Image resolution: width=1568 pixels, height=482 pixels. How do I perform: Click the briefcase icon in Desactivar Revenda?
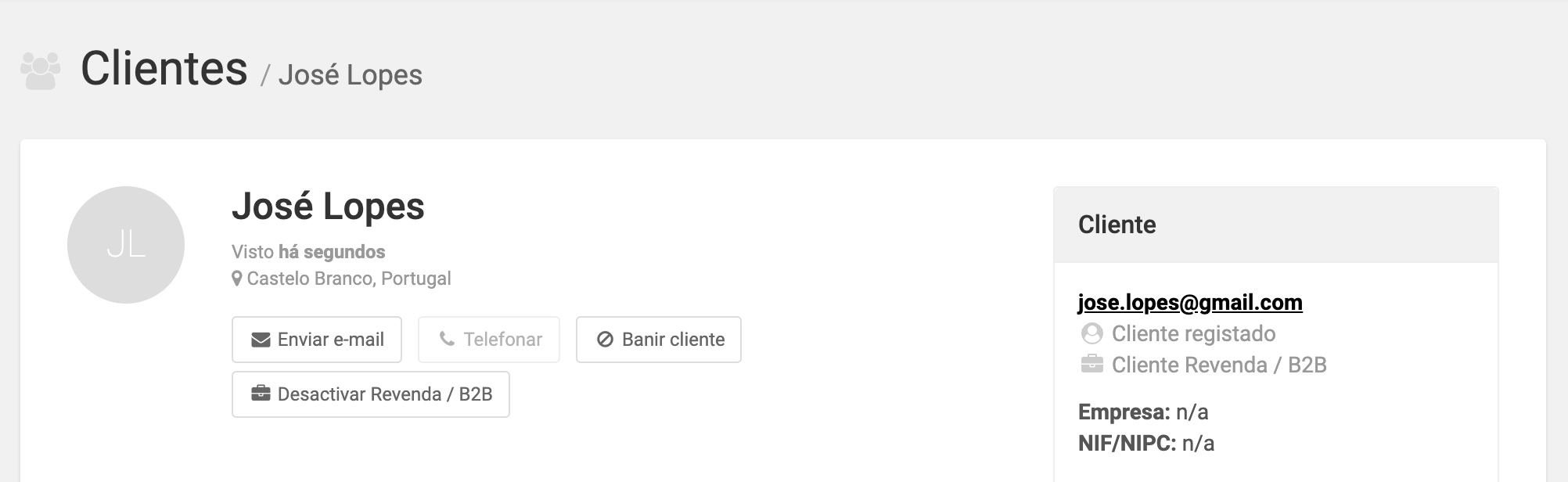click(261, 394)
